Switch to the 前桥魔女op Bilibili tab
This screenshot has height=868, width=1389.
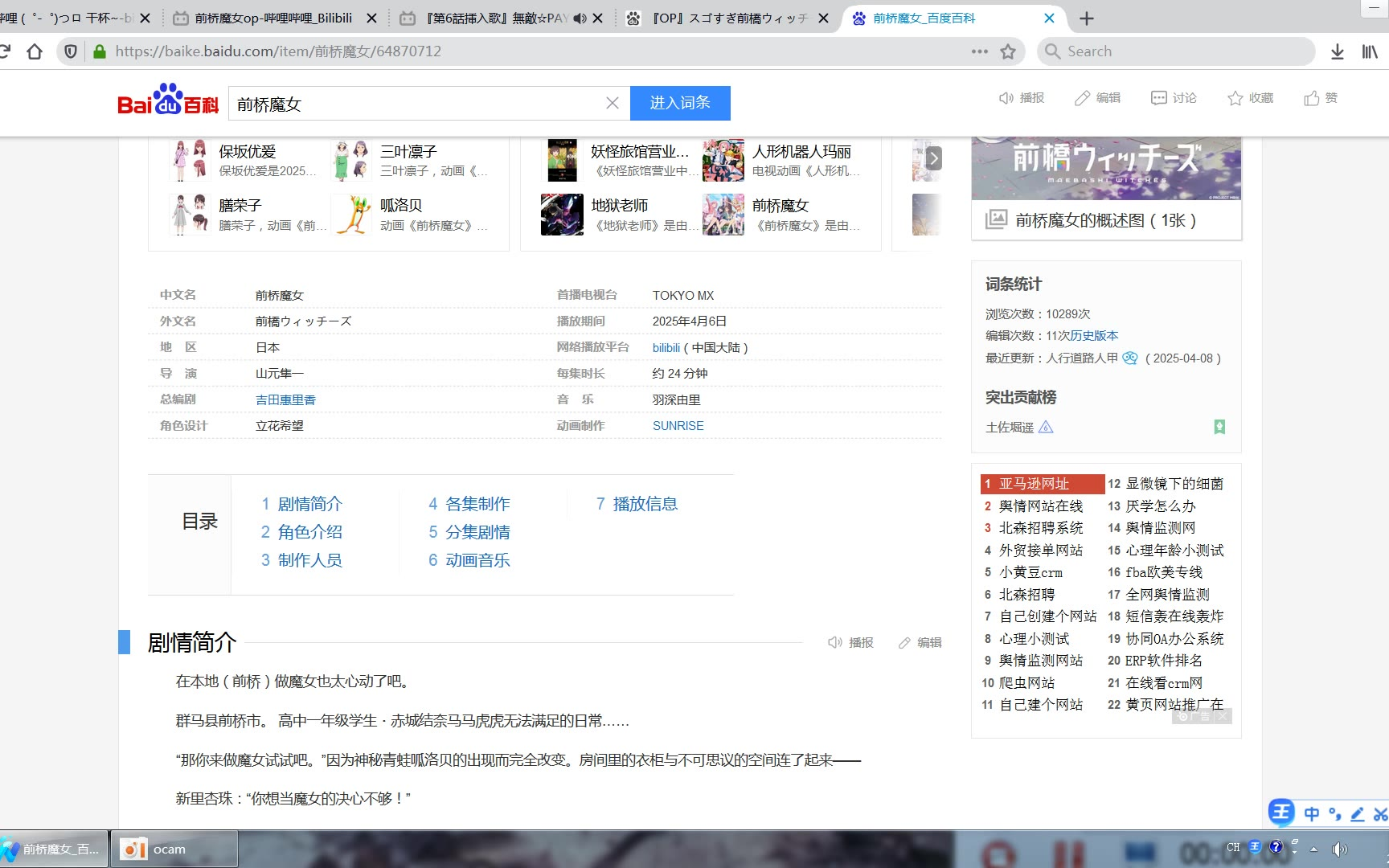point(273,18)
